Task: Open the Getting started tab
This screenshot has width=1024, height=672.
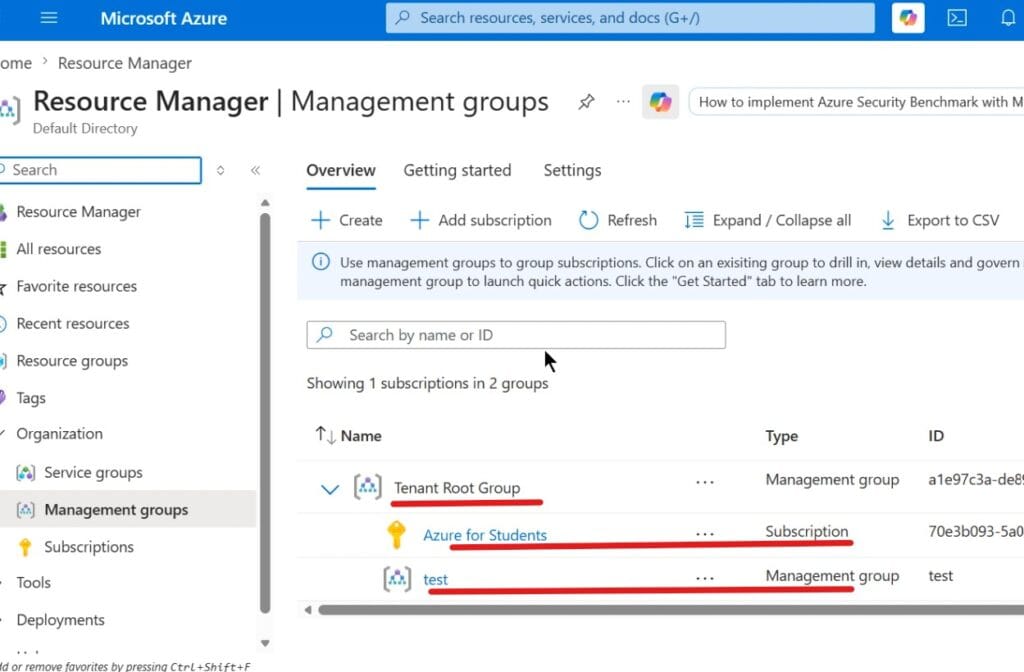Action: pyautogui.click(x=457, y=171)
